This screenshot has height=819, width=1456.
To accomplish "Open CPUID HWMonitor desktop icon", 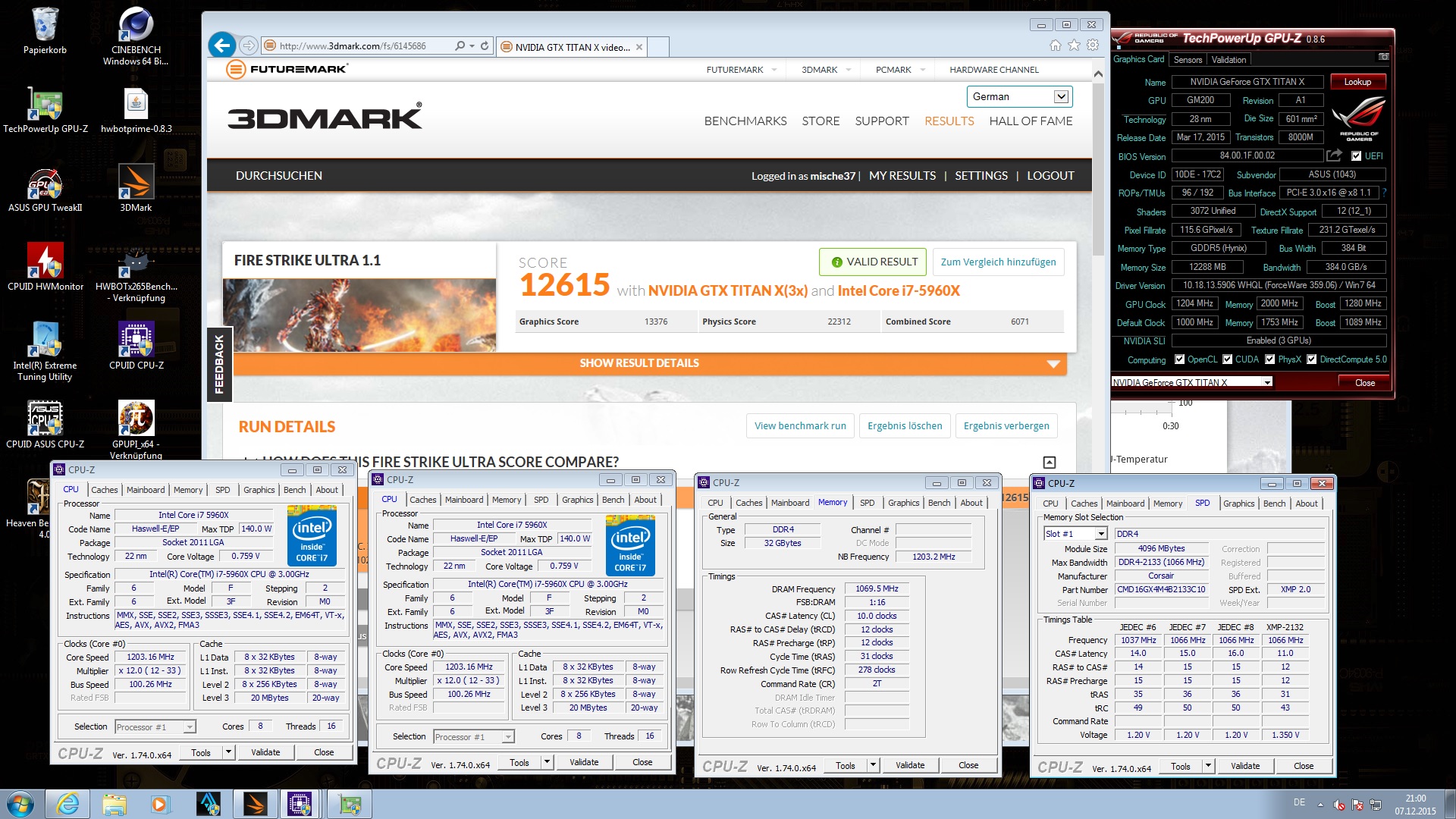I will click(x=45, y=268).
